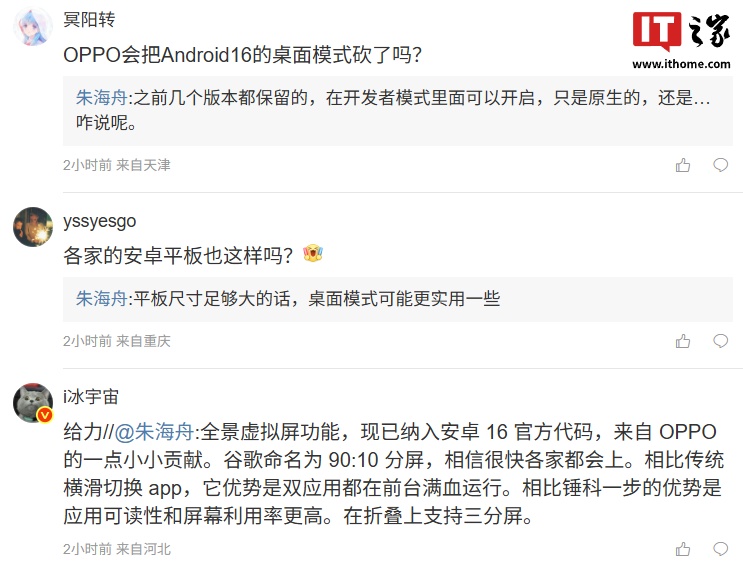Image resolution: width=743 pixels, height=563 pixels.
Task: Click the crying emoji in yssyesgo's comment
Action: coord(313,253)
